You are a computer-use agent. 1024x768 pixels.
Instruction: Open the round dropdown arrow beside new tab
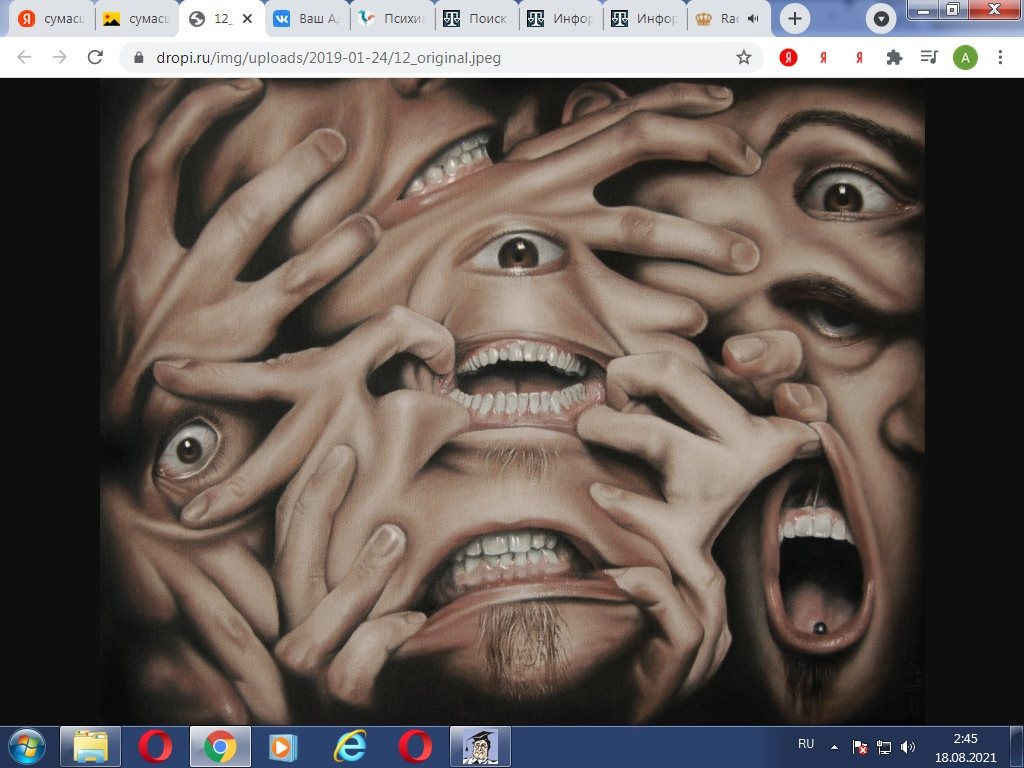(x=881, y=19)
